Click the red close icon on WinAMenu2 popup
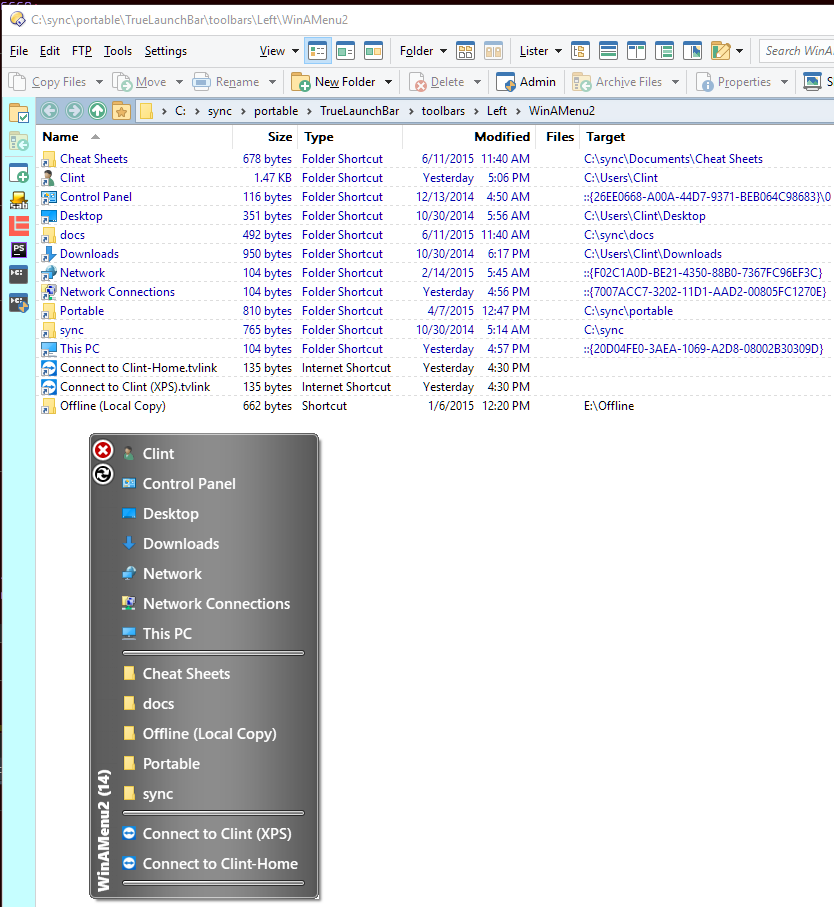The image size is (834, 907). pyautogui.click(x=103, y=451)
